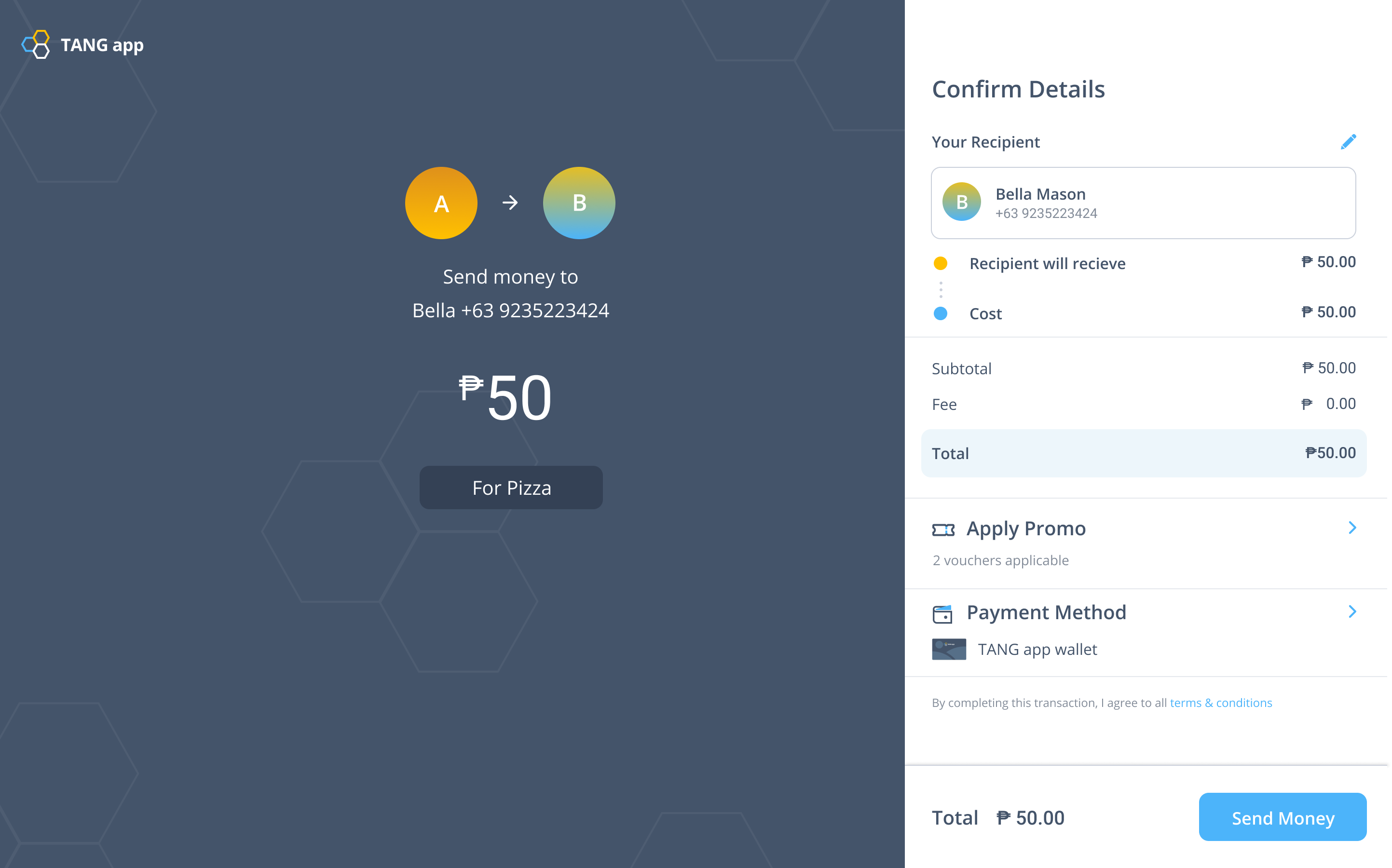Select the yellow dot next to Recipient will recieve
The image size is (1392, 868).
tap(940, 263)
